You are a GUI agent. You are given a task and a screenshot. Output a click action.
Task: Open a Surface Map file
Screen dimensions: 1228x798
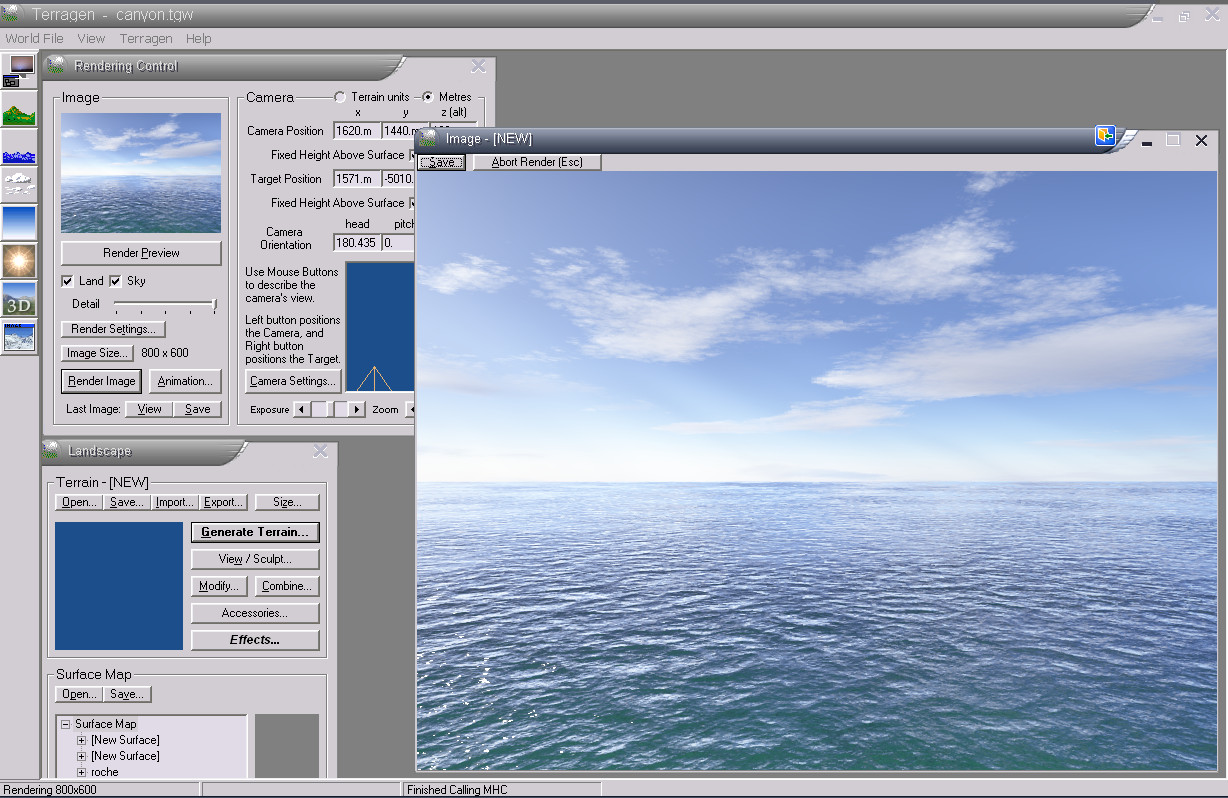pos(79,694)
